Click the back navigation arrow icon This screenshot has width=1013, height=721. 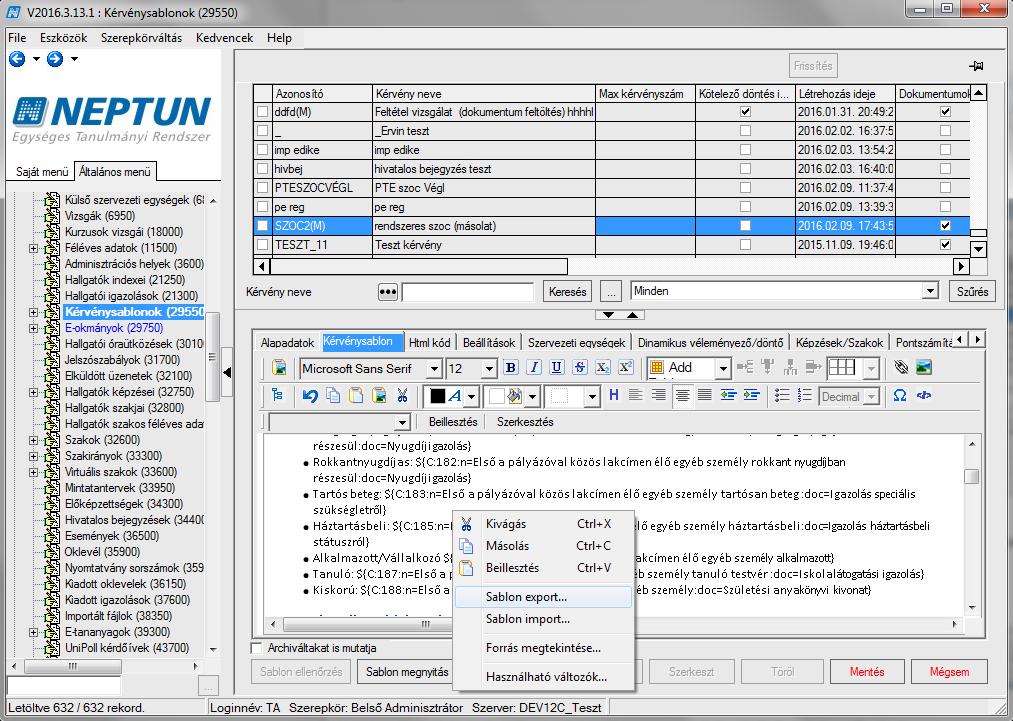click(17, 59)
